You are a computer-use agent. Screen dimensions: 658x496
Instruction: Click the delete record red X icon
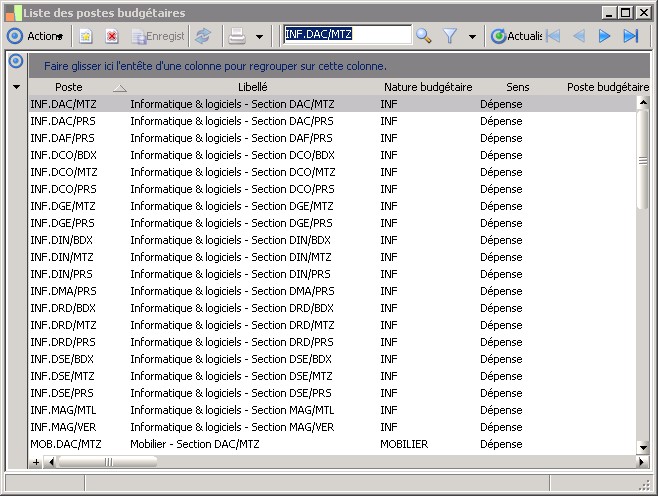pos(112,36)
